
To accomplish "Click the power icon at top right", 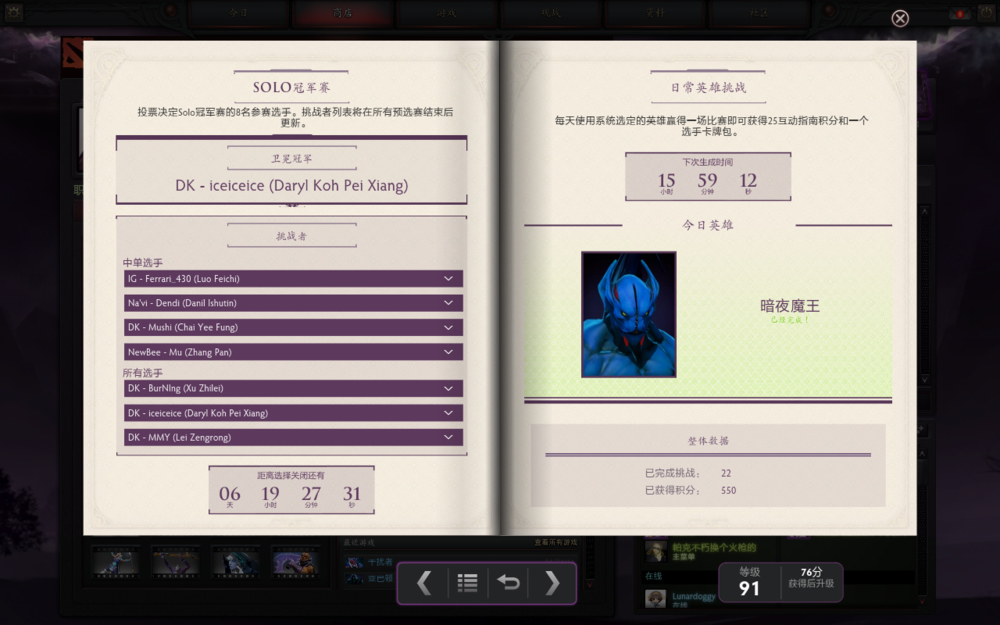I will 989,13.
